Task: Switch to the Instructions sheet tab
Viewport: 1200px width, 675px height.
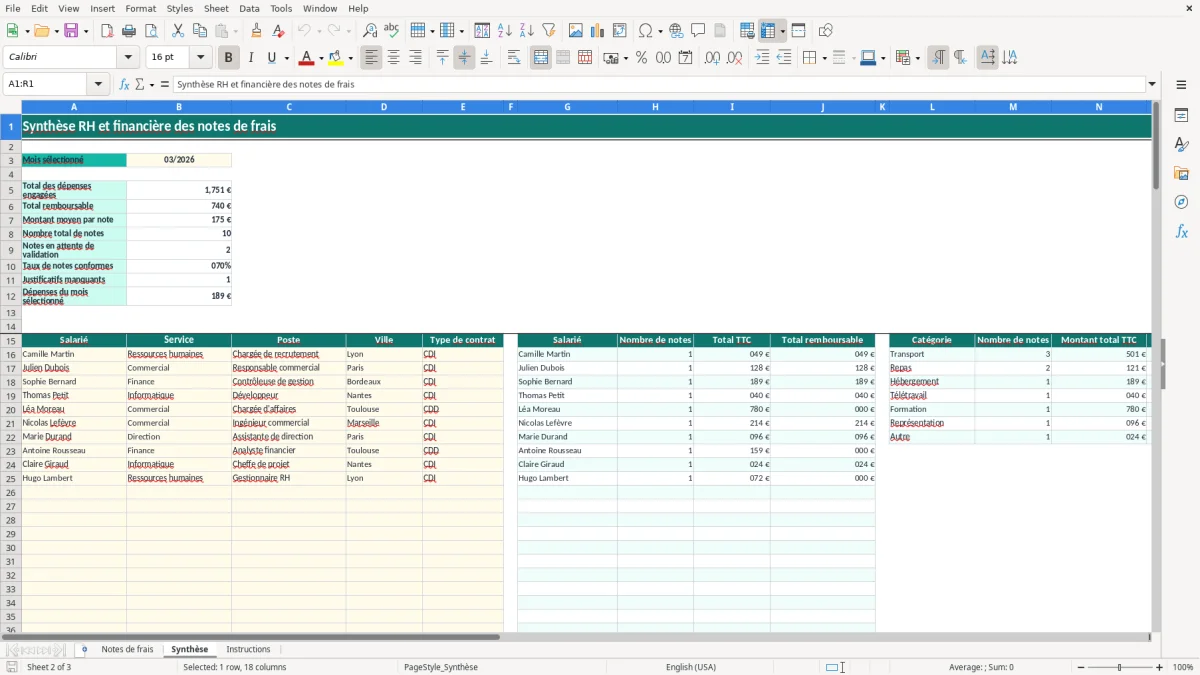Action: (x=248, y=650)
